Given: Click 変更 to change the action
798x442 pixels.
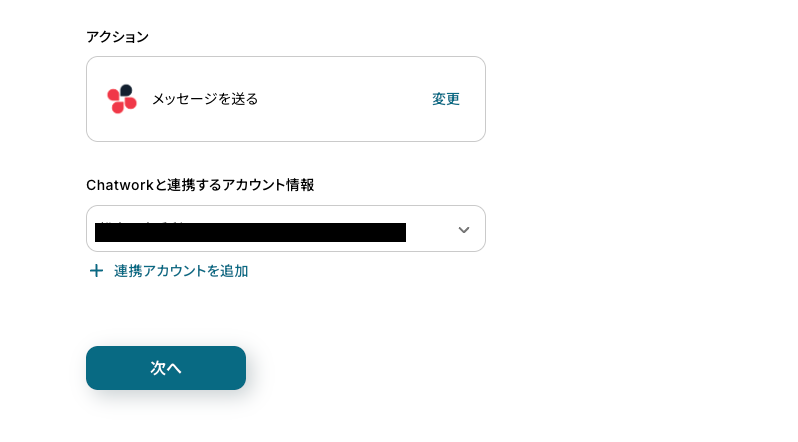Looking at the screenshot, I should (x=446, y=99).
